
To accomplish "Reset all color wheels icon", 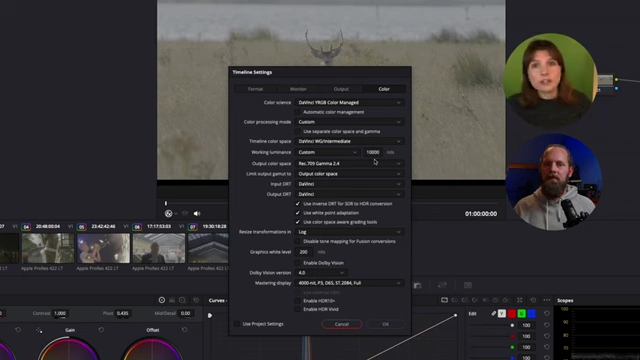I will click(196, 300).
